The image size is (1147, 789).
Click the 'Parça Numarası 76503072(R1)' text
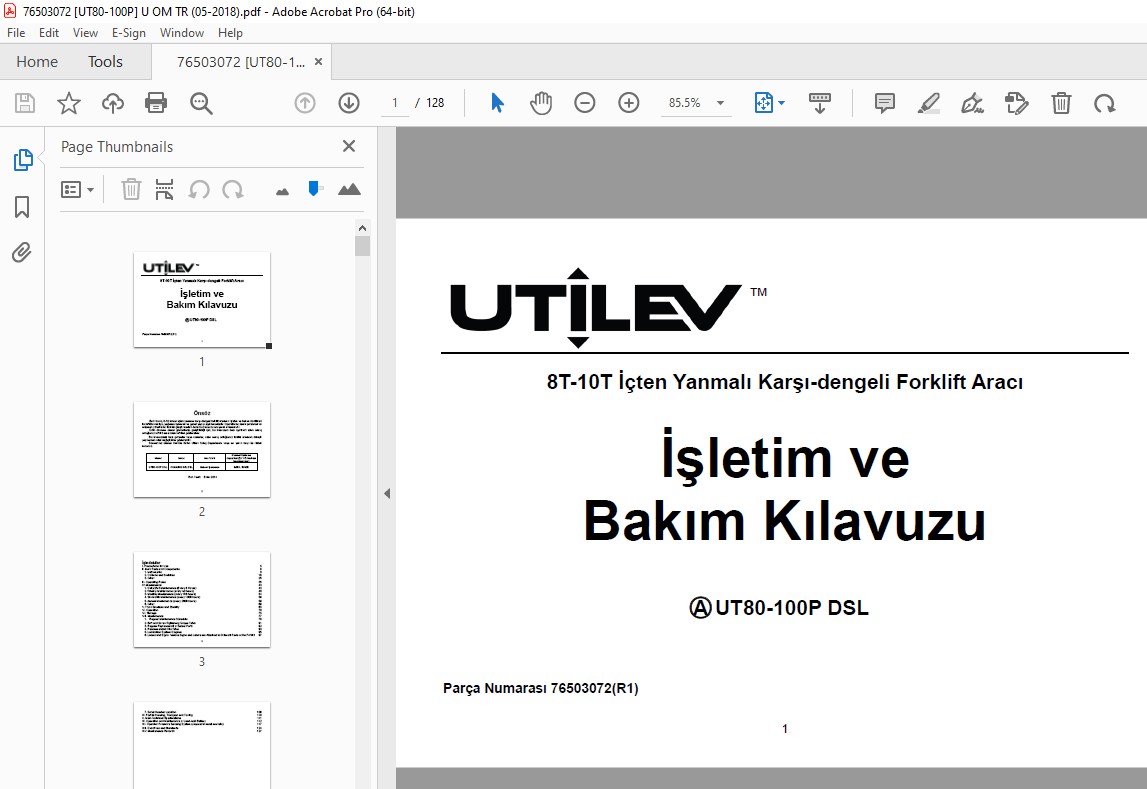coord(541,688)
